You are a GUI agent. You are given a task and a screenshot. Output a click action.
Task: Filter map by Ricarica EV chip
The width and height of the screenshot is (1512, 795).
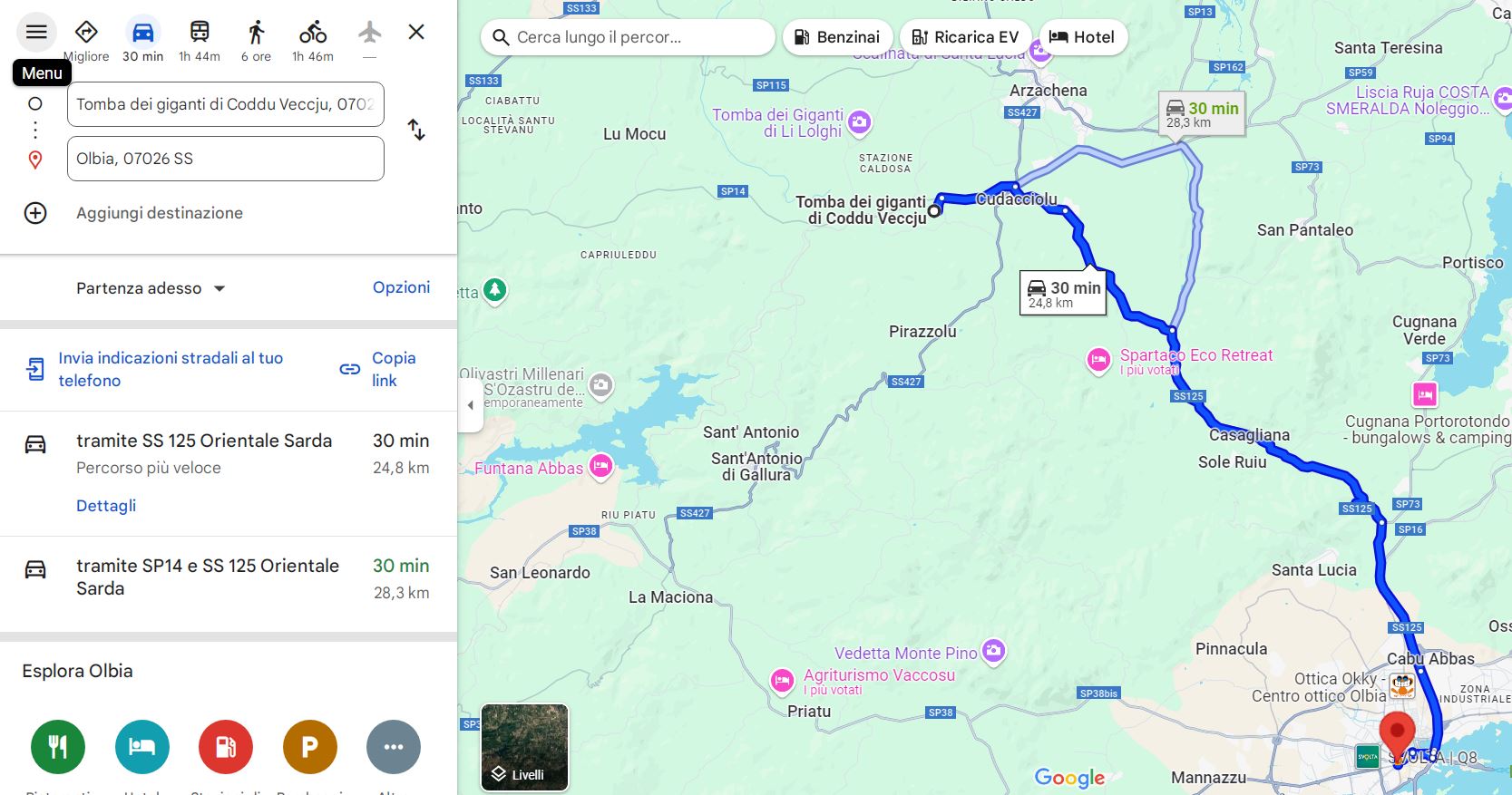click(x=966, y=37)
